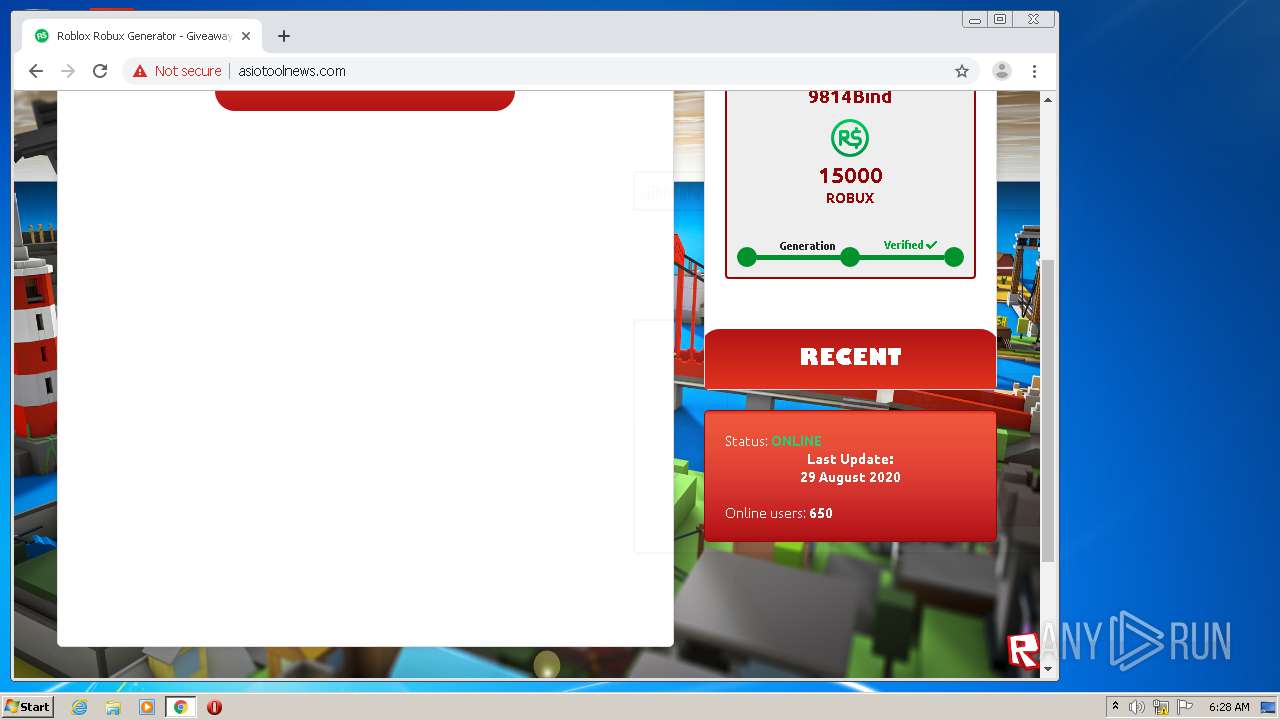
Task: Click the Online users 650 text
Action: [x=779, y=513]
